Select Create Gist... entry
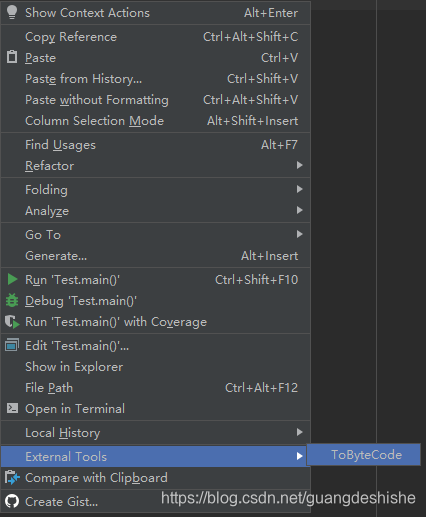The width and height of the screenshot is (426, 517). tap(156, 502)
